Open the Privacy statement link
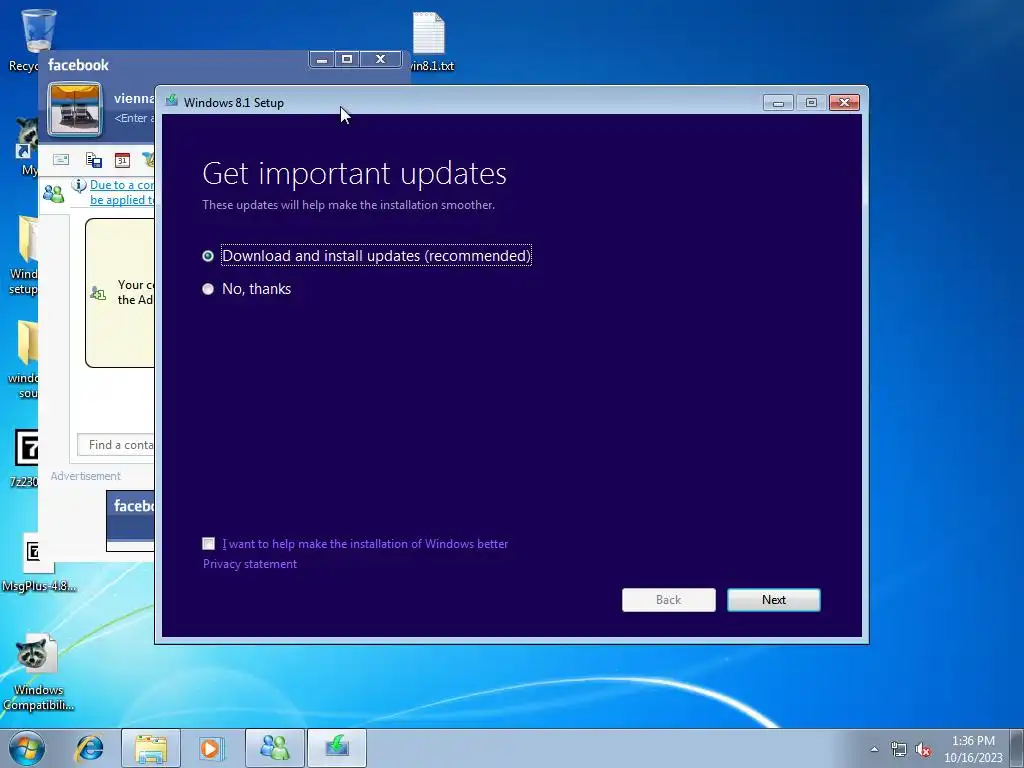The height and width of the screenshot is (768, 1024). pos(249,564)
